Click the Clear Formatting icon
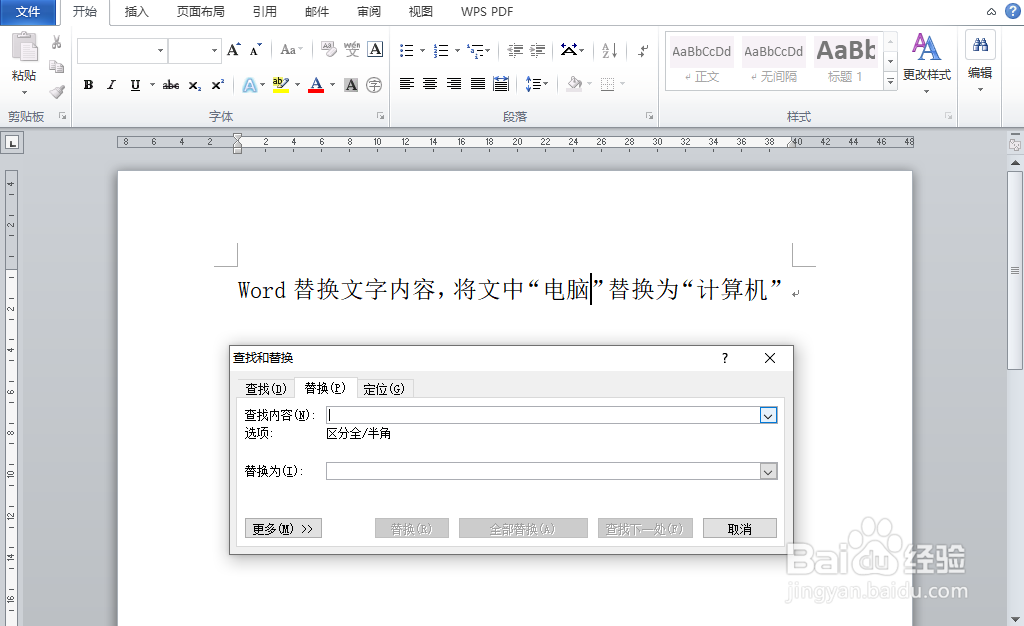The width and height of the screenshot is (1024, 626). click(327, 49)
